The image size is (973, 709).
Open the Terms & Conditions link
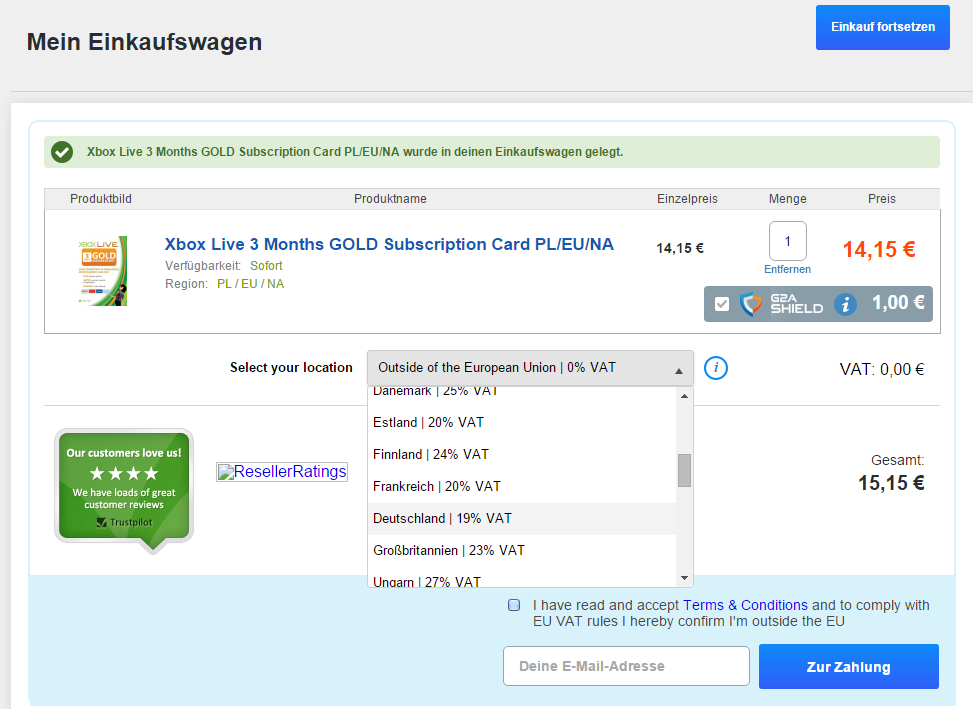click(745, 605)
